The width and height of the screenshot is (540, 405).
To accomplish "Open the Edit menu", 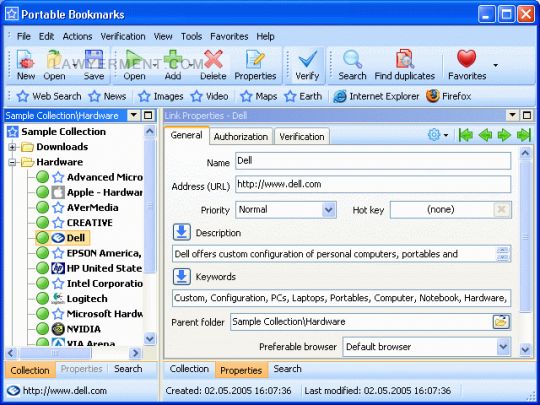I will point(46,36).
